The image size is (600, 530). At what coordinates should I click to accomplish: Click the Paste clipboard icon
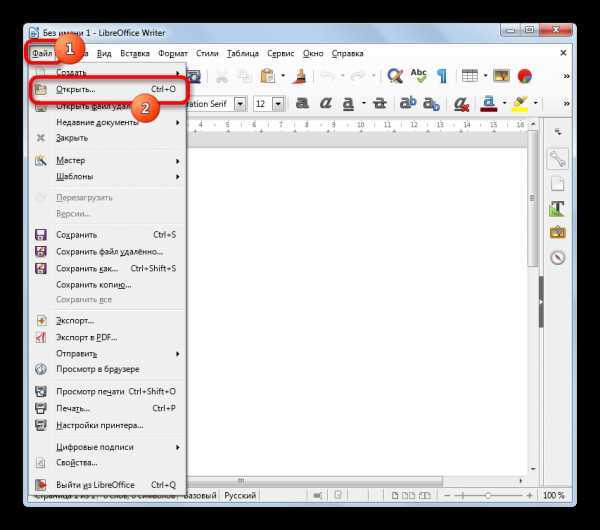(267, 76)
